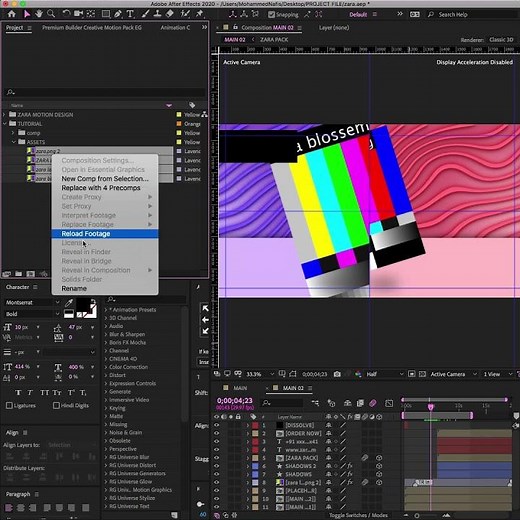Open the Graph Editor from the timeline
This screenshot has width=520, height=520.
point(389,403)
